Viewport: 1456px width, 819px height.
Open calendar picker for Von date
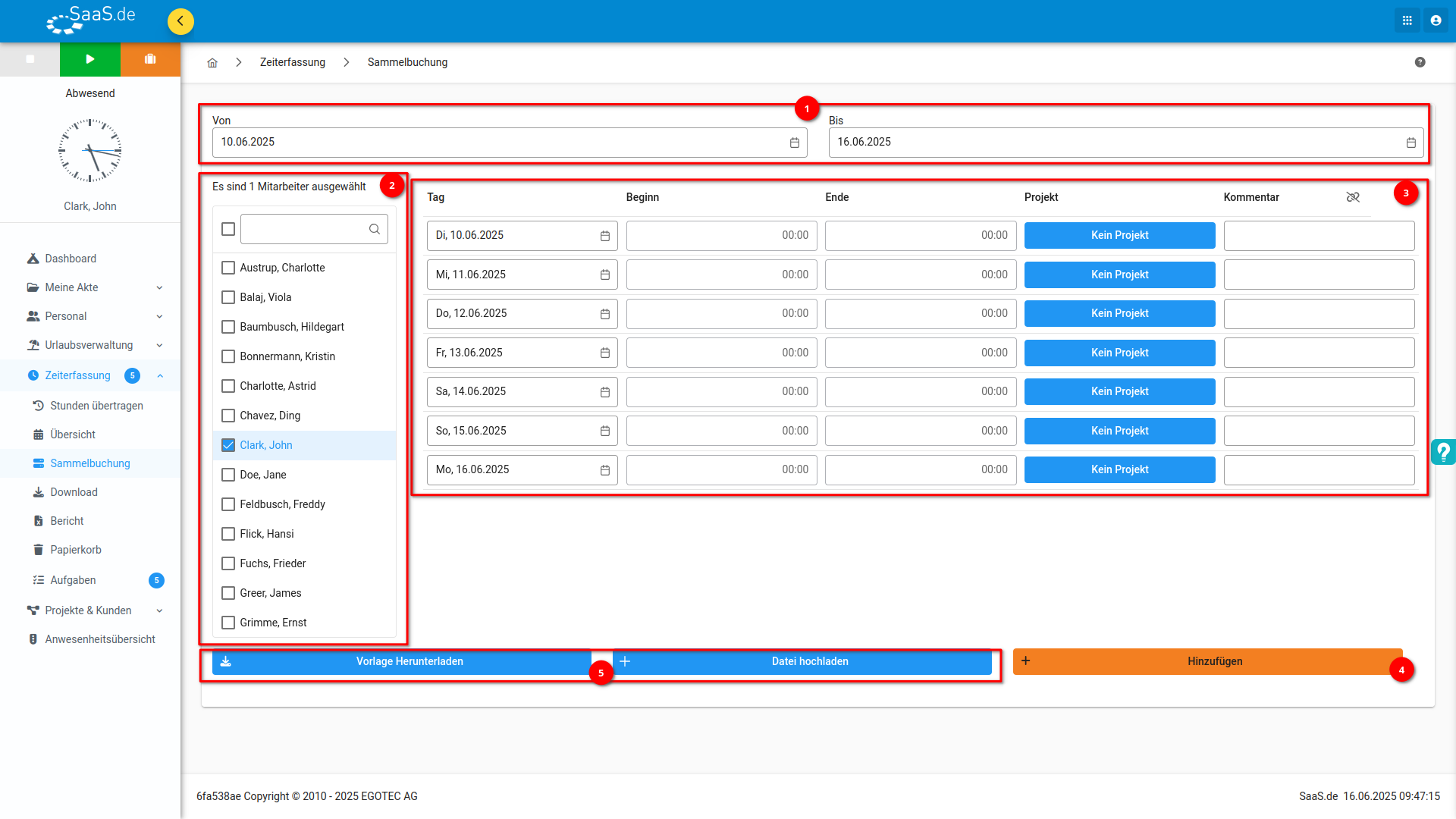point(794,143)
